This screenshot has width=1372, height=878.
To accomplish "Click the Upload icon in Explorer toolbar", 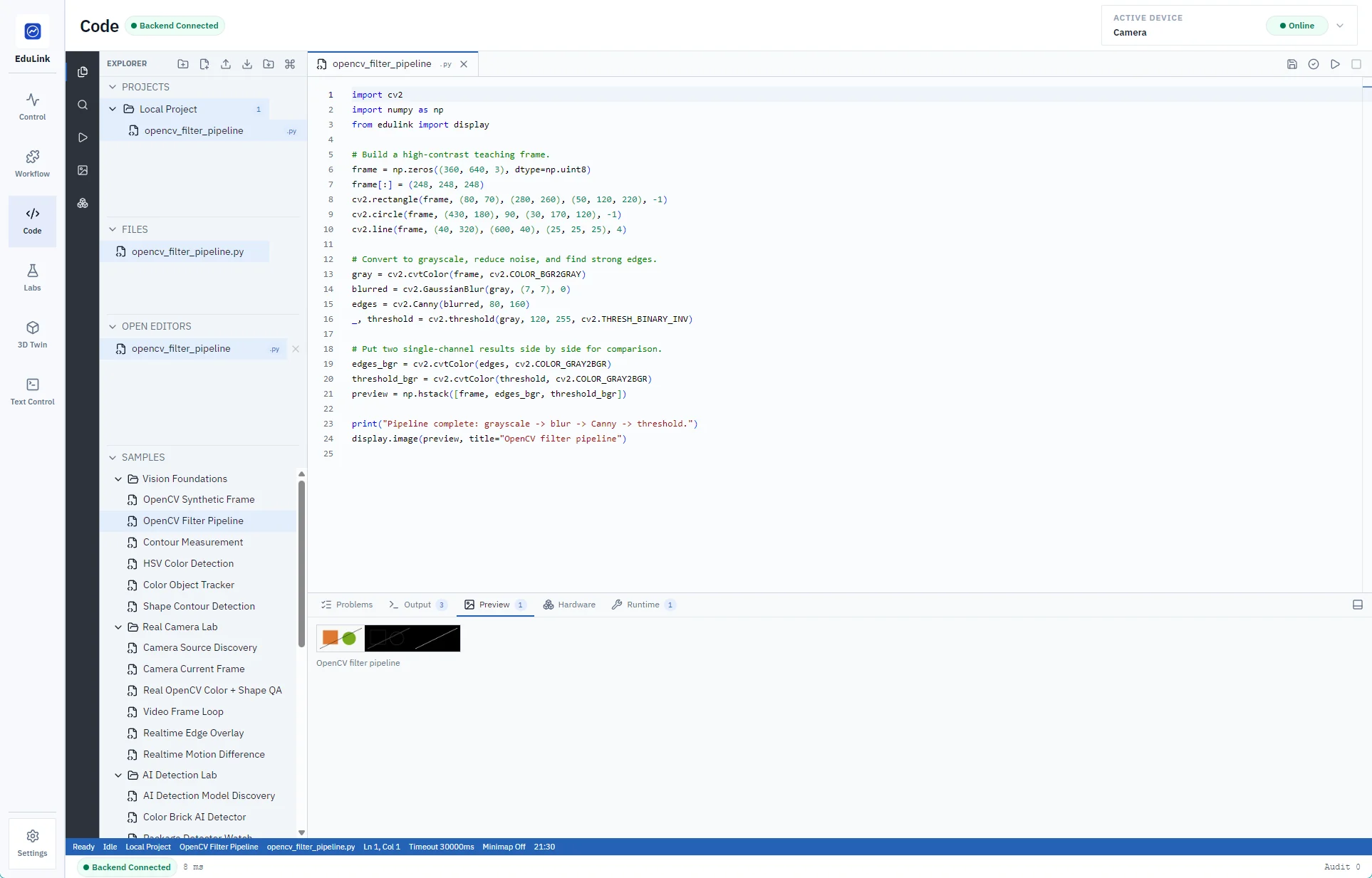I will click(x=226, y=64).
